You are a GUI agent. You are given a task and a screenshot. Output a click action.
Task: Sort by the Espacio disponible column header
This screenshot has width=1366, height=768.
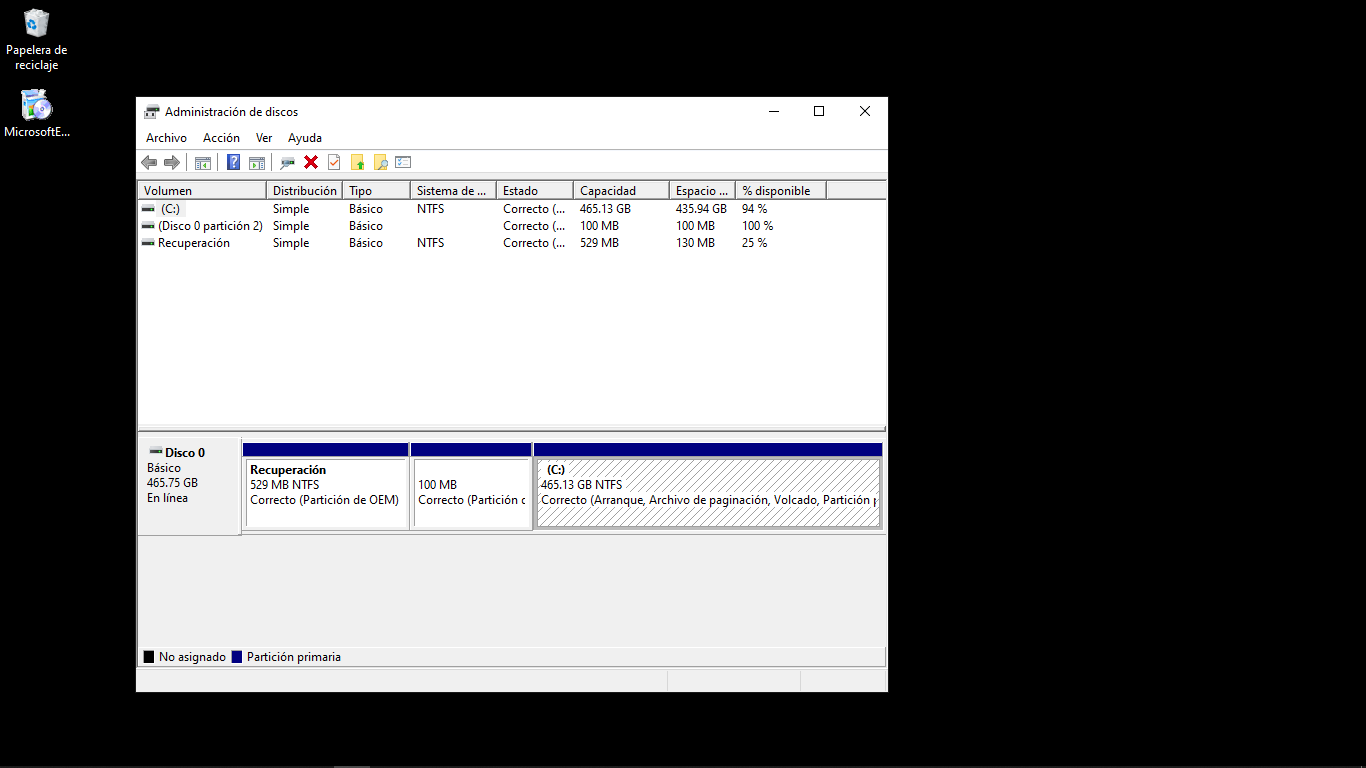(702, 190)
